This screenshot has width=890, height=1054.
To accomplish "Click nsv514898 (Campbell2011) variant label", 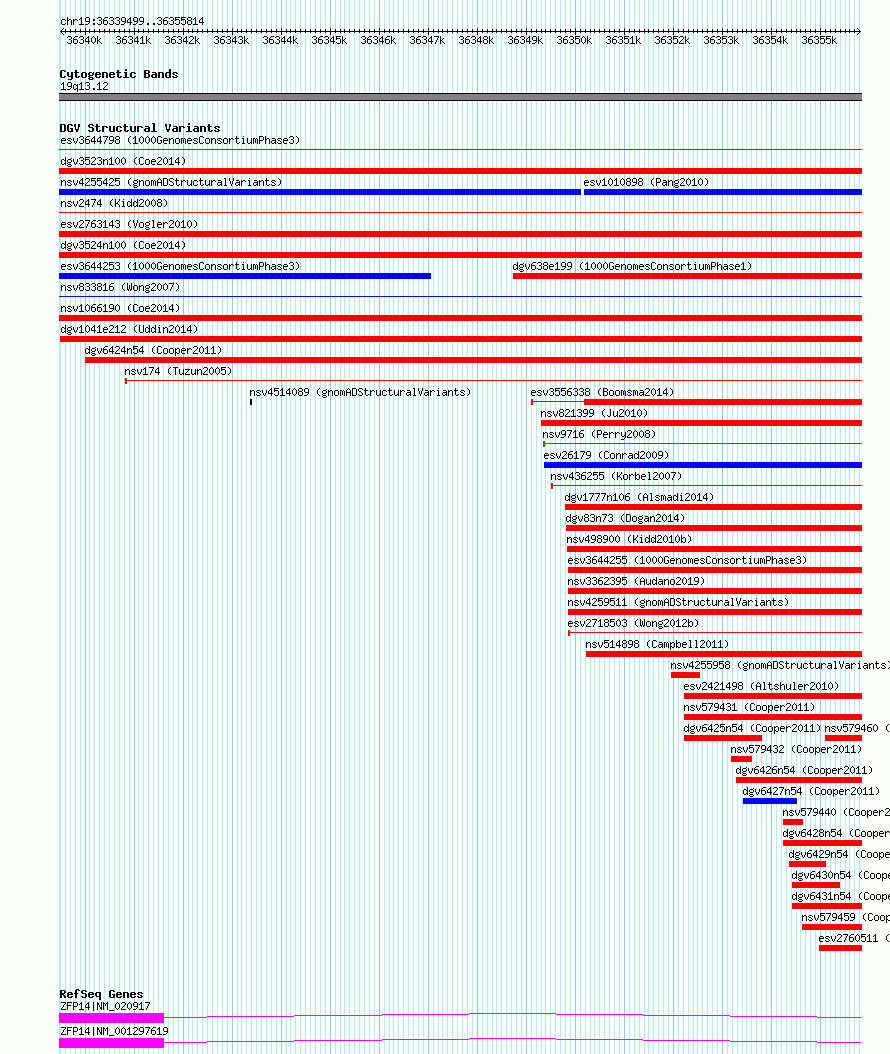I will point(657,644).
